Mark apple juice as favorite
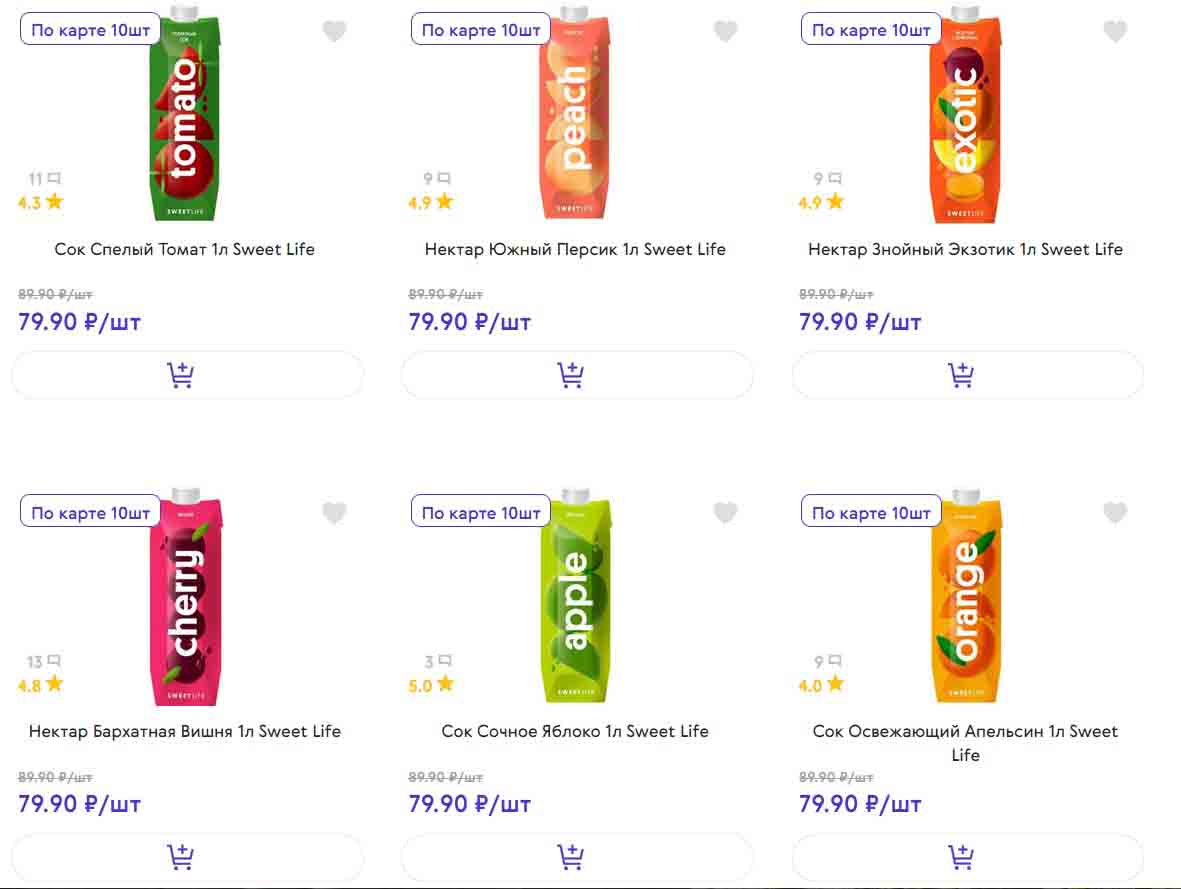1181x889 pixels. pos(725,513)
